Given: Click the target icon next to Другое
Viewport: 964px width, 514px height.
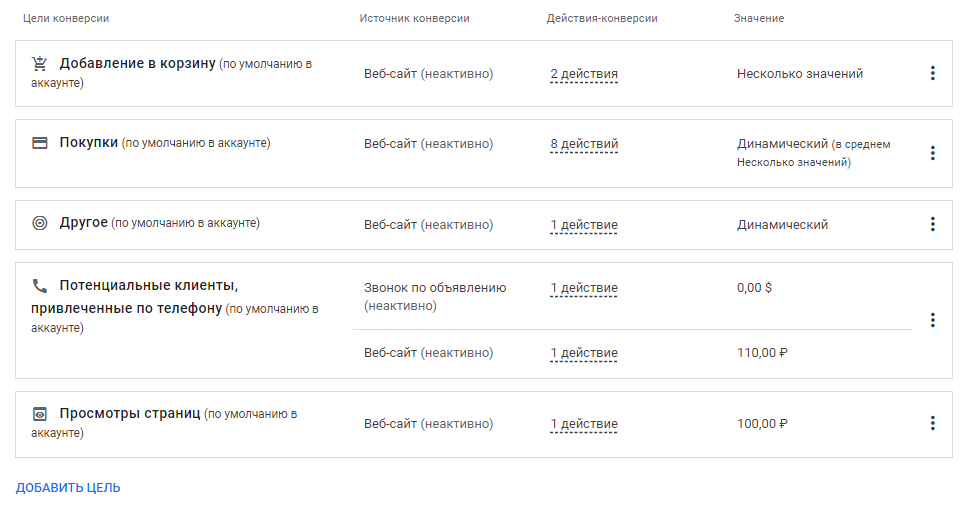Looking at the screenshot, I should [x=40, y=223].
